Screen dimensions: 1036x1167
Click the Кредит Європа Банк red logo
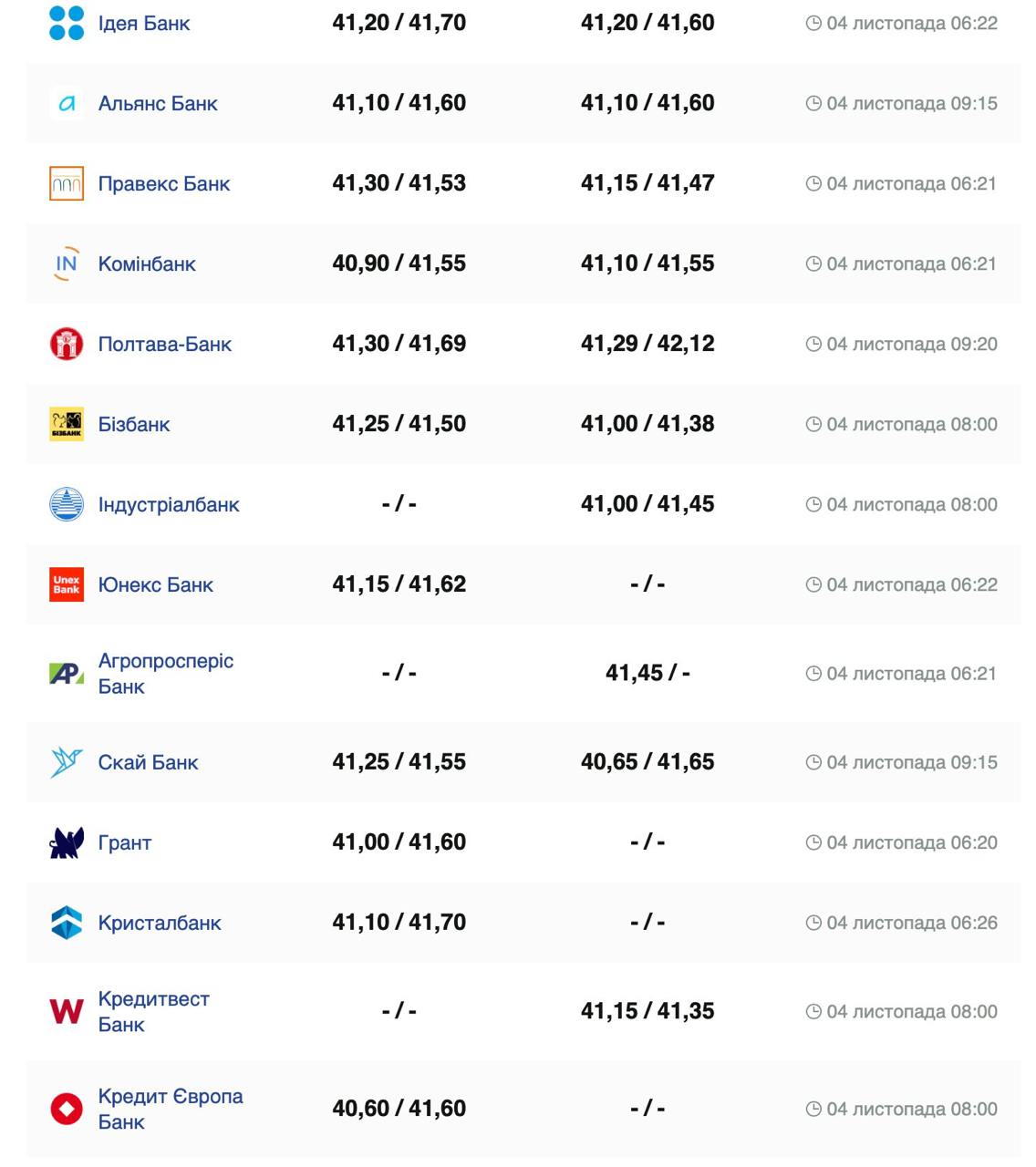pyautogui.click(x=67, y=1109)
